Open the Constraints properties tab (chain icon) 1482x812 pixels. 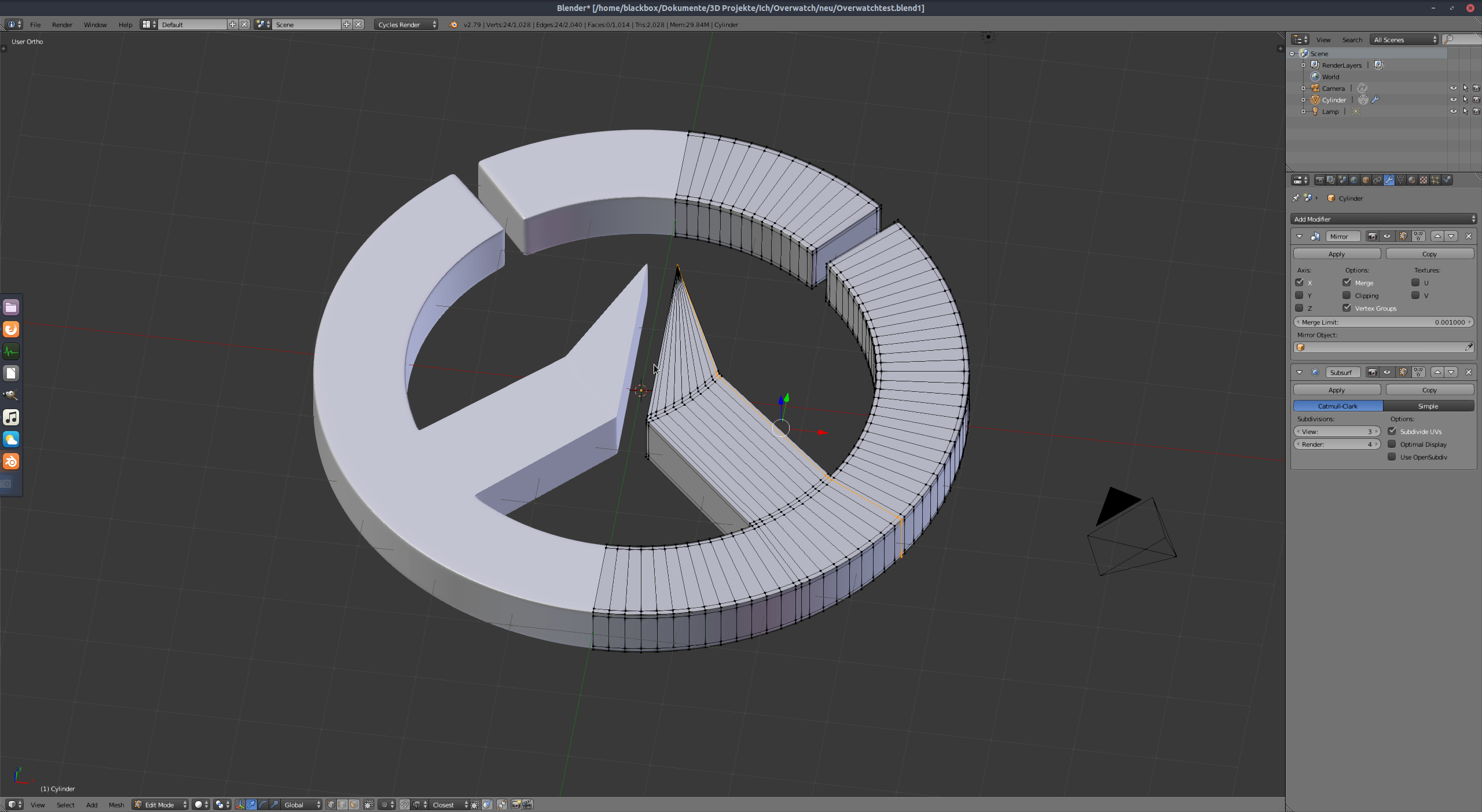pos(1378,180)
